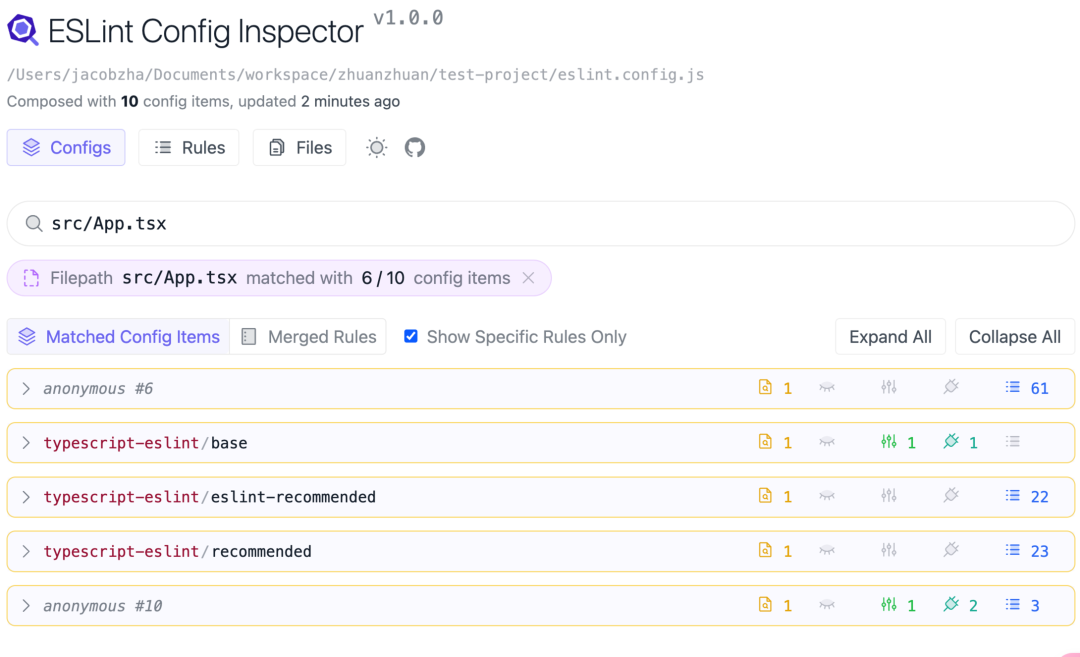Uncheck Show Specific Rules Only checkbox
1080x657 pixels.
click(411, 336)
